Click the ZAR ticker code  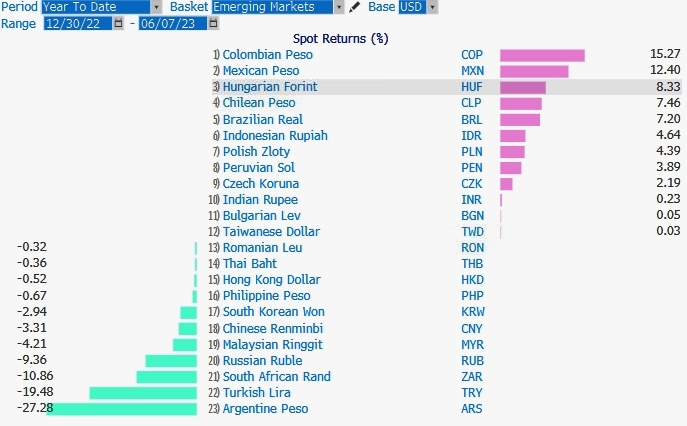click(x=472, y=377)
